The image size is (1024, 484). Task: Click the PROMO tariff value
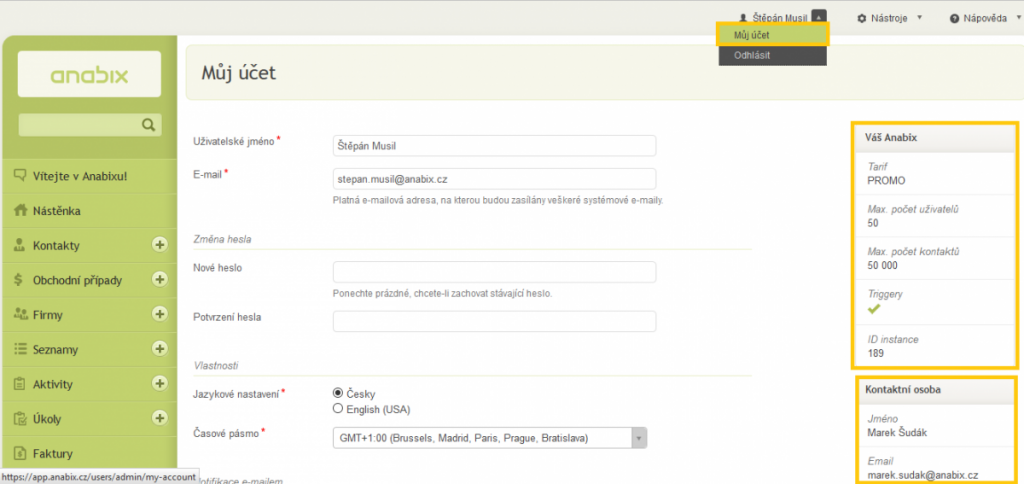(x=886, y=180)
